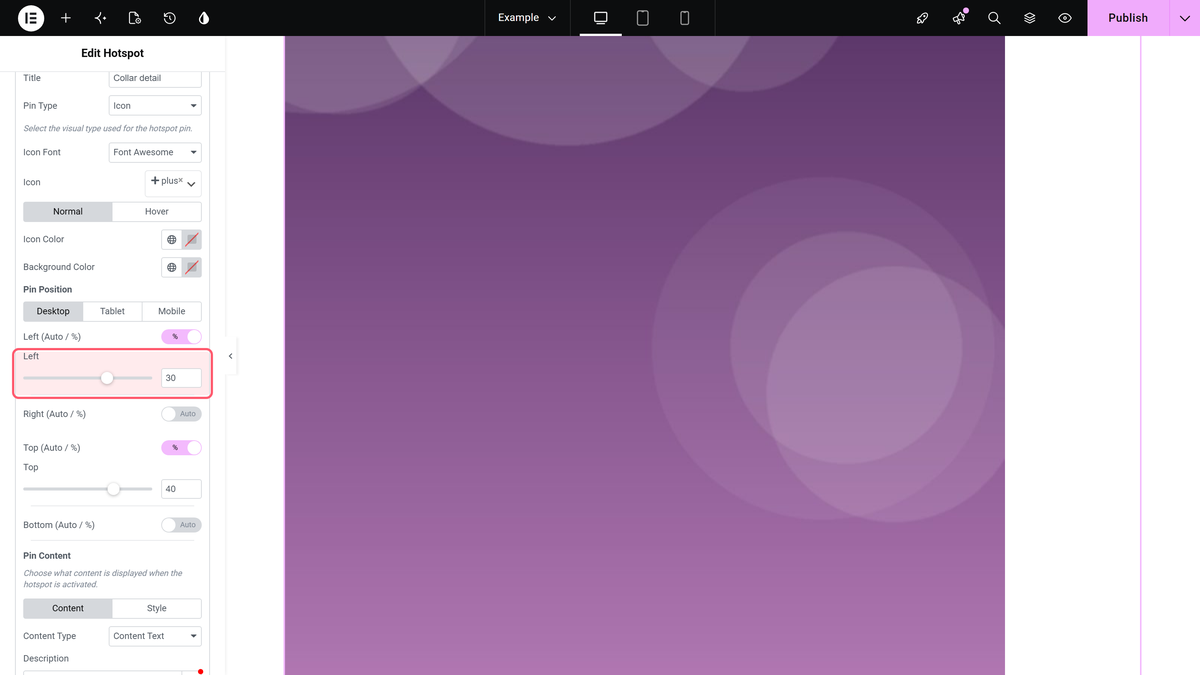This screenshot has height=675, width=1200.
Task: Open the Icon Font dropdown
Action: click(x=155, y=152)
